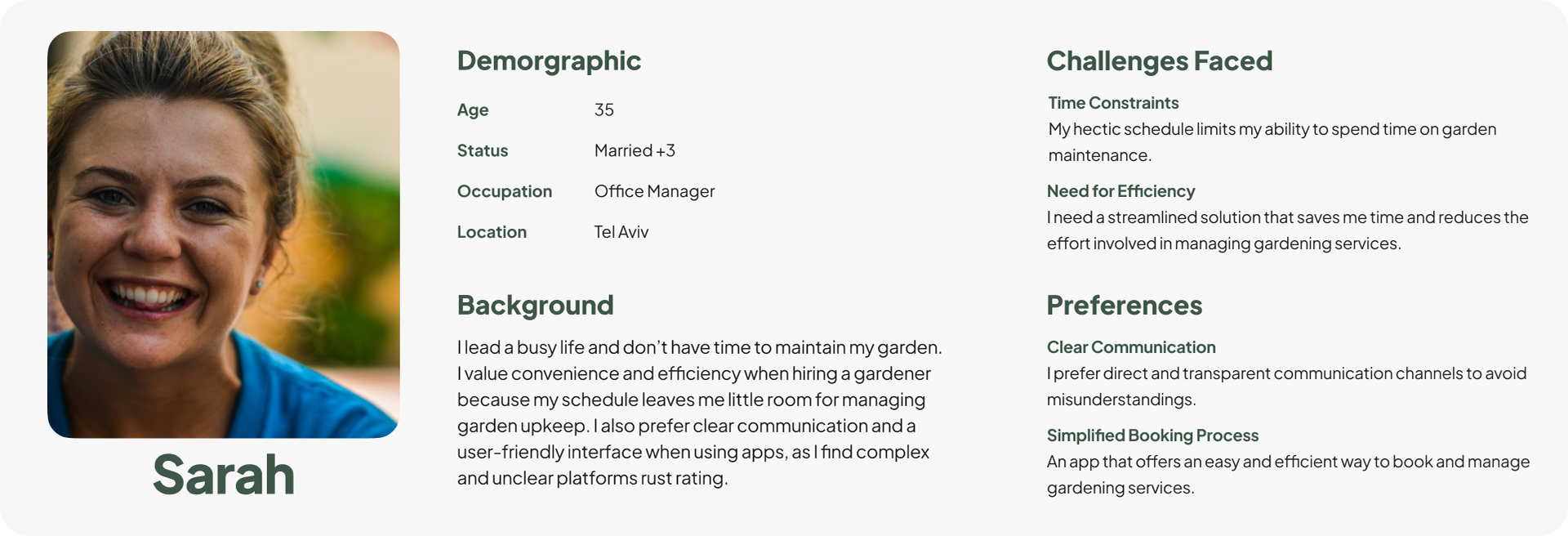Viewport: 1568px width, 536px height.
Task: Click the Age label
Action: point(473,109)
